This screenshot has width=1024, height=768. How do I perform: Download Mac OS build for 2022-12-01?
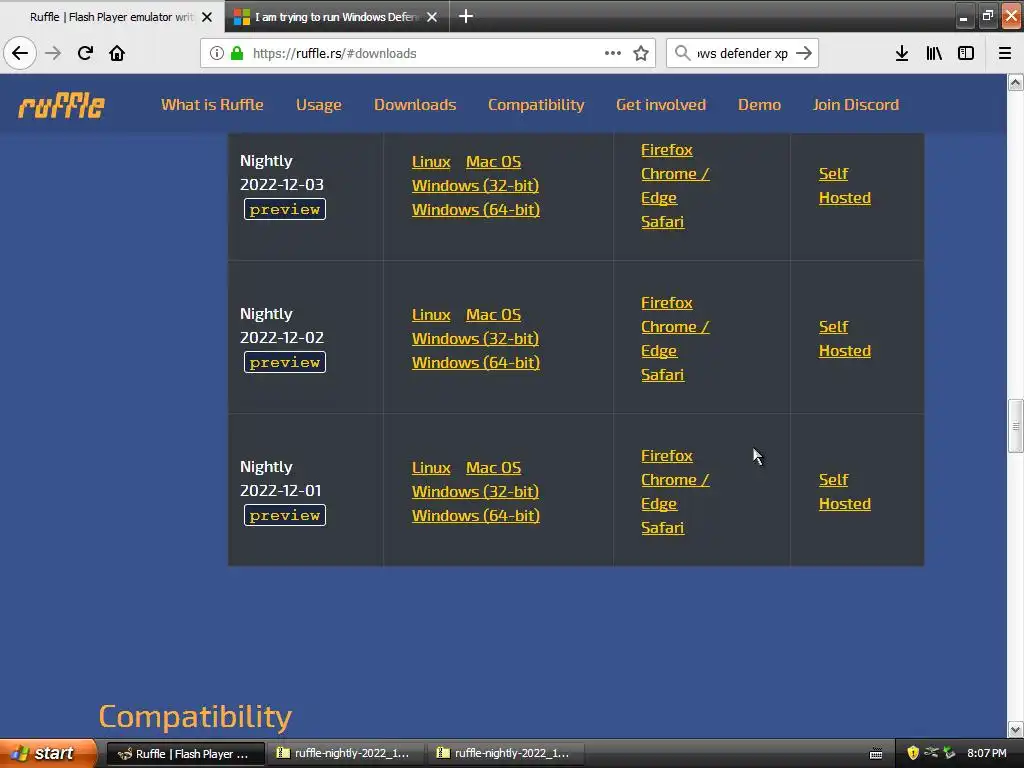[494, 468]
